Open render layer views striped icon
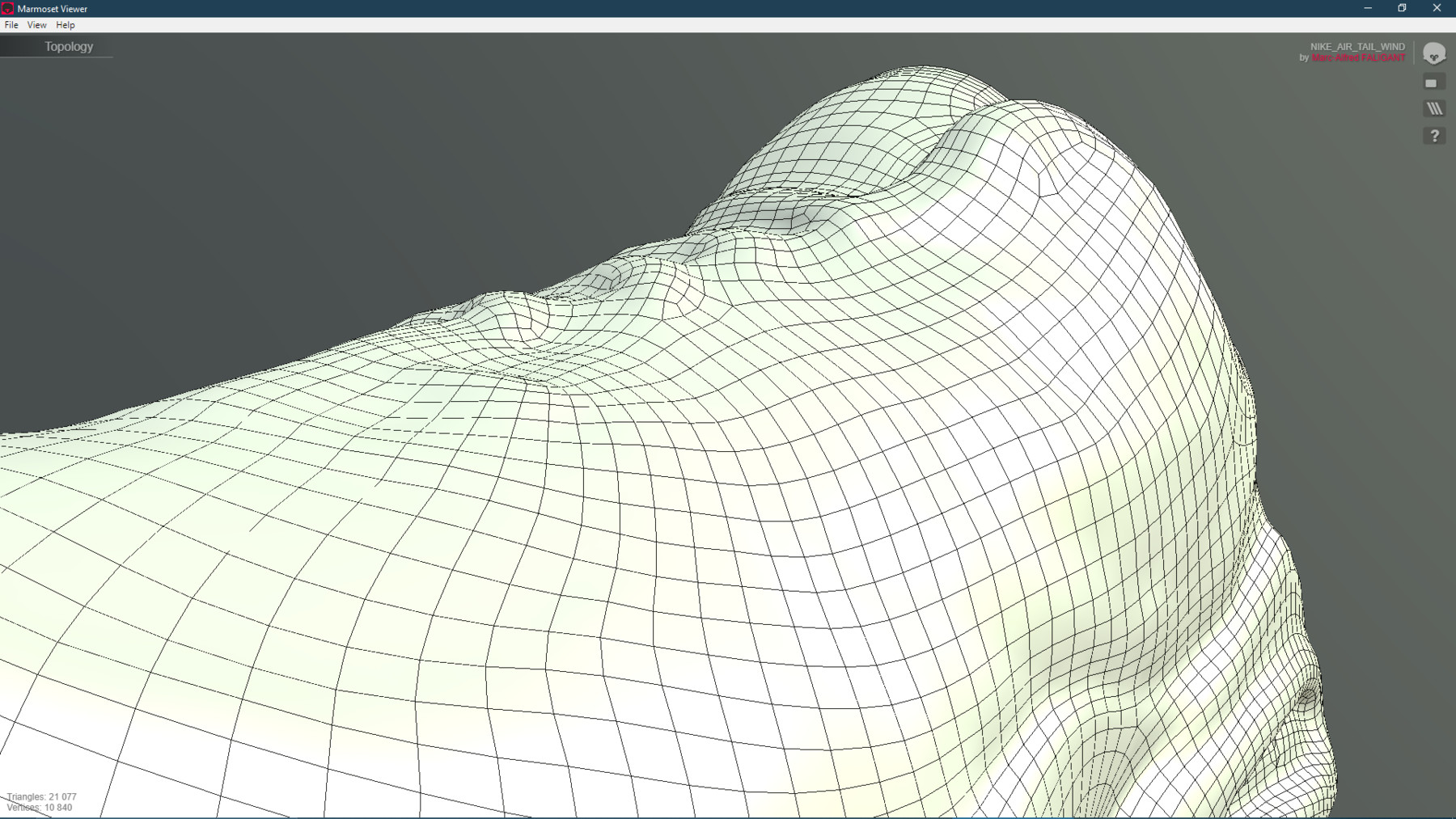 [x=1434, y=108]
